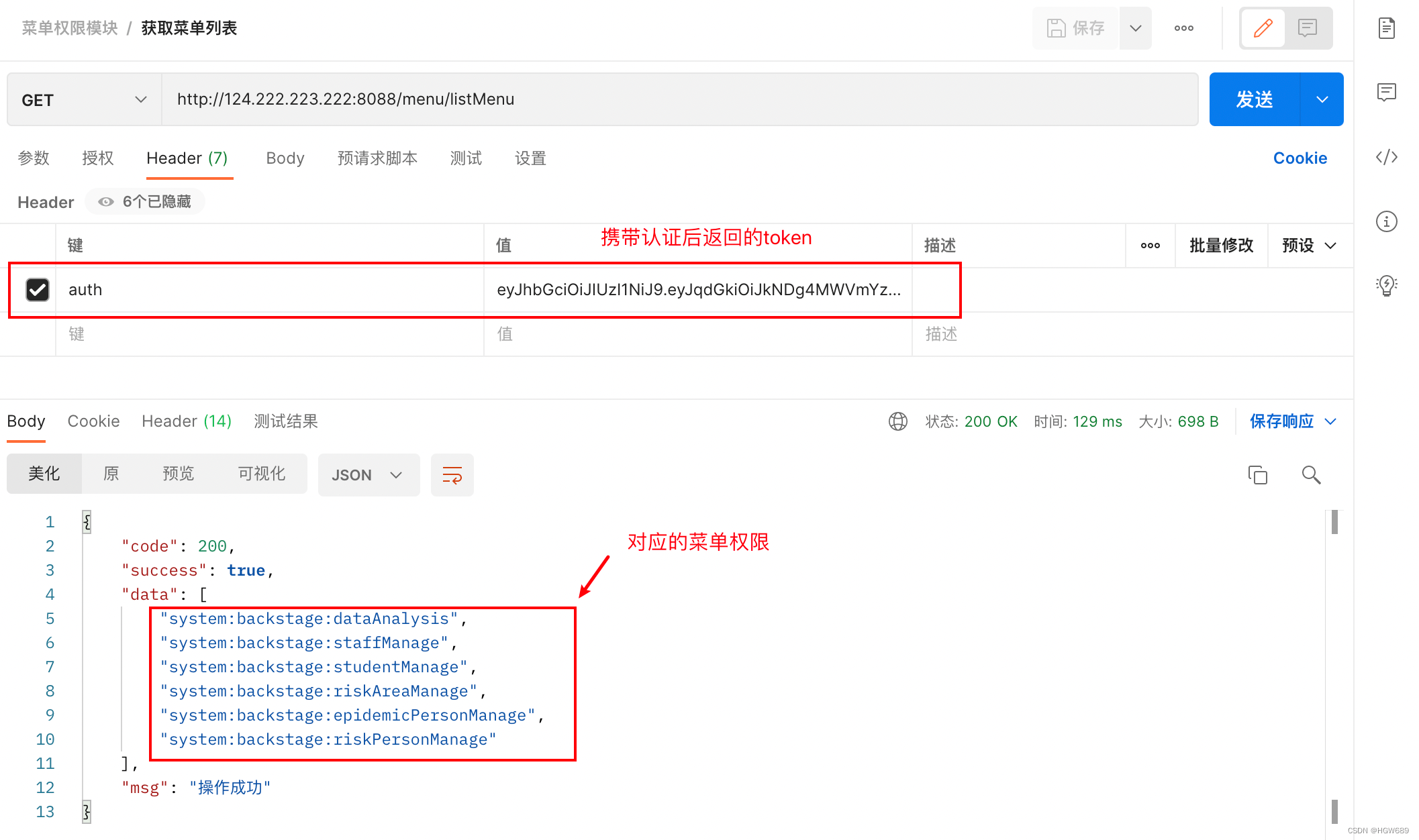Viewport: 1419px width, 840px height.
Task: Select the 原 raw view
Action: 111,474
